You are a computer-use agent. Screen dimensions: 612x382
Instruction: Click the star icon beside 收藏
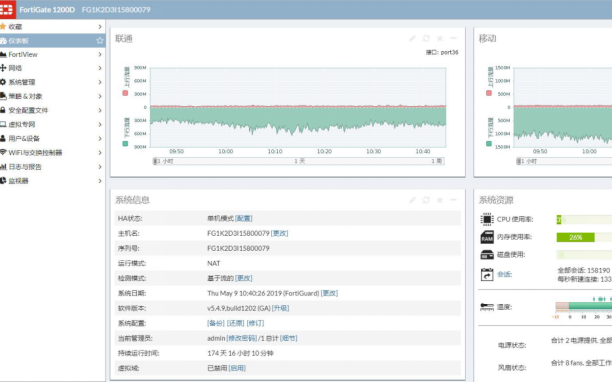pos(3,27)
